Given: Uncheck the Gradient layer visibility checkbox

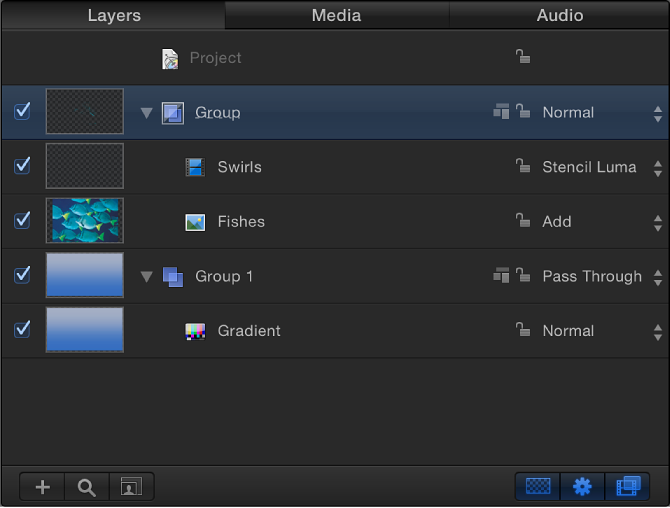Looking at the screenshot, I should (x=22, y=329).
